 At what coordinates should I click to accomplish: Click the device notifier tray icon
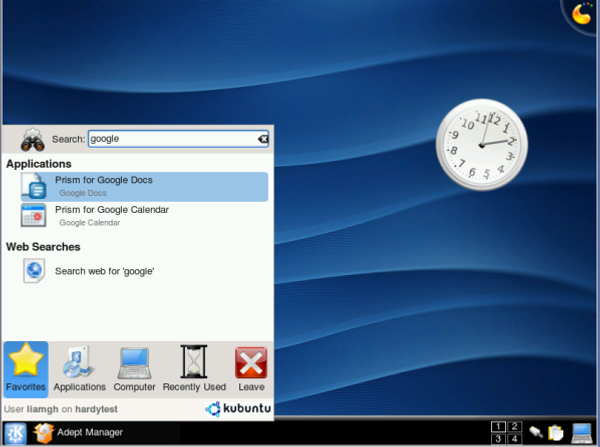536,433
